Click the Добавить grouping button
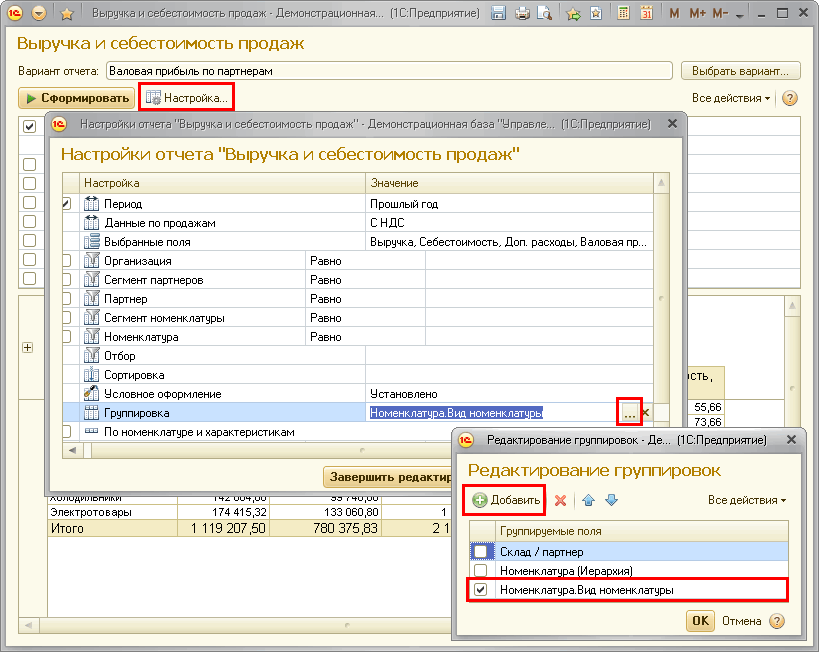 tap(506, 500)
